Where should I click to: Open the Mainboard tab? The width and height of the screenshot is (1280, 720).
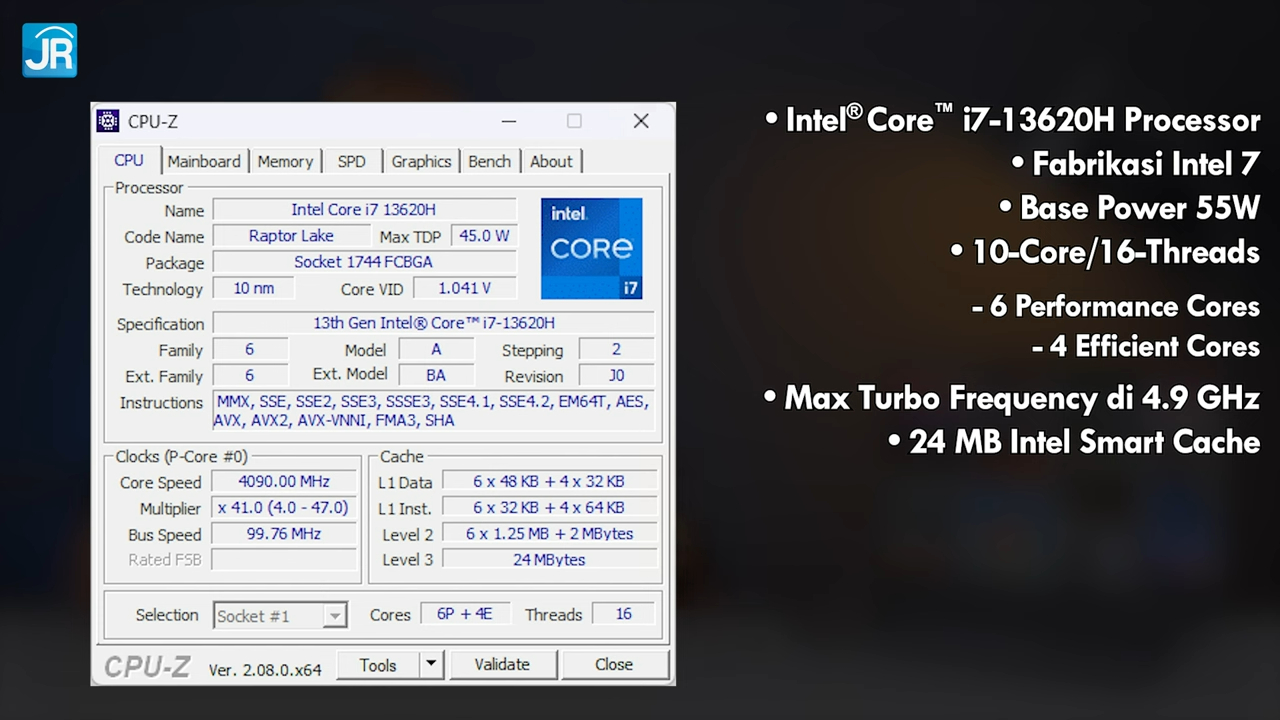tap(204, 161)
